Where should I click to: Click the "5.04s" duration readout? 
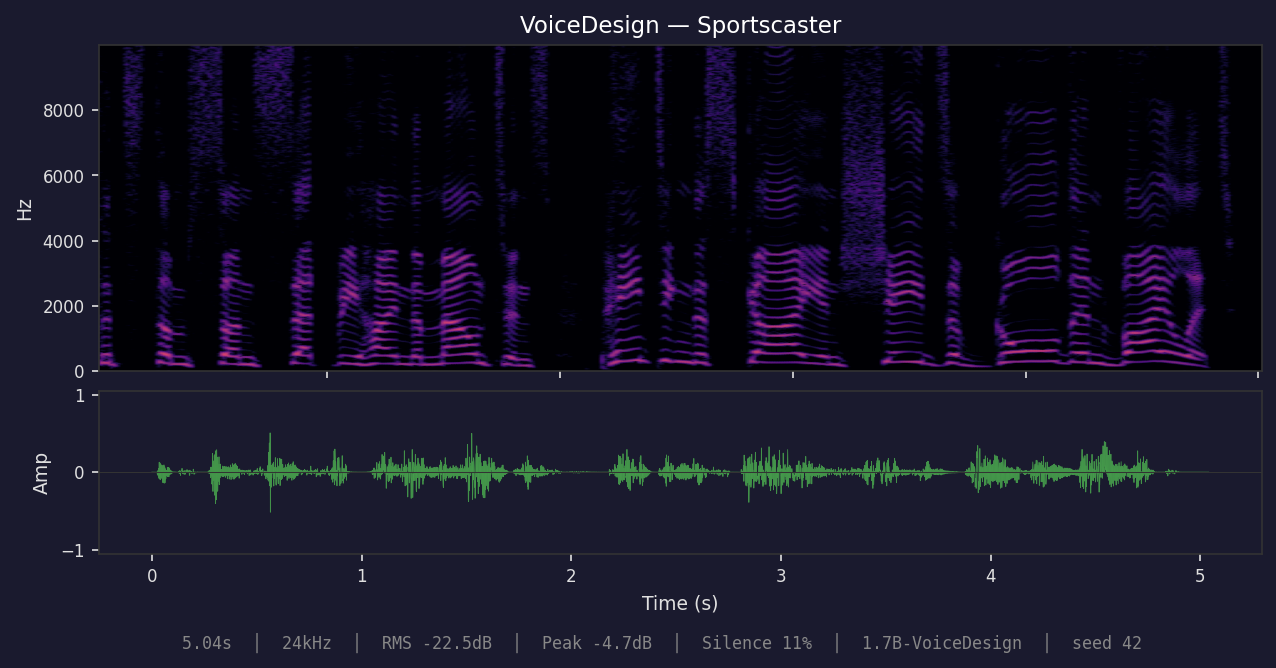[207, 643]
